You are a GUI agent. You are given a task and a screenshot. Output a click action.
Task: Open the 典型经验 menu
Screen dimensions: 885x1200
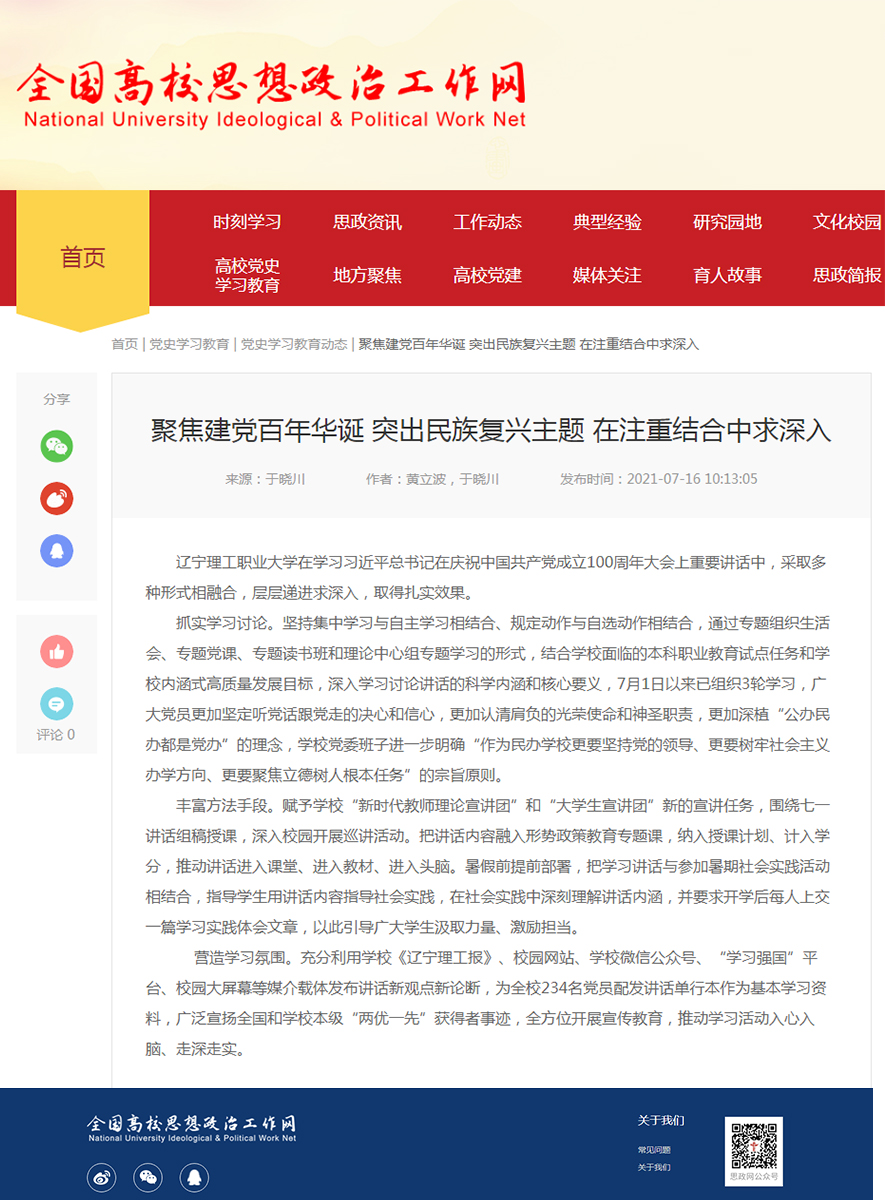pyautogui.click(x=607, y=222)
